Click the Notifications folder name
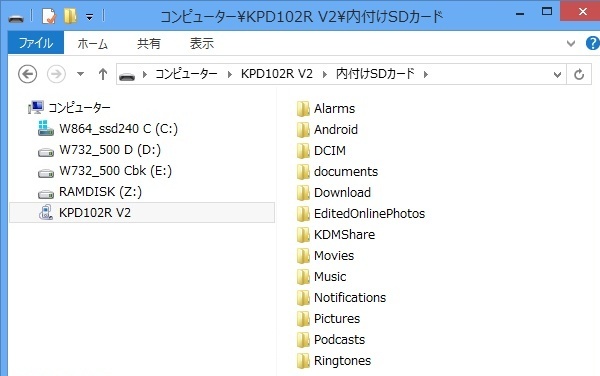This screenshot has width=600, height=376. [x=350, y=298]
